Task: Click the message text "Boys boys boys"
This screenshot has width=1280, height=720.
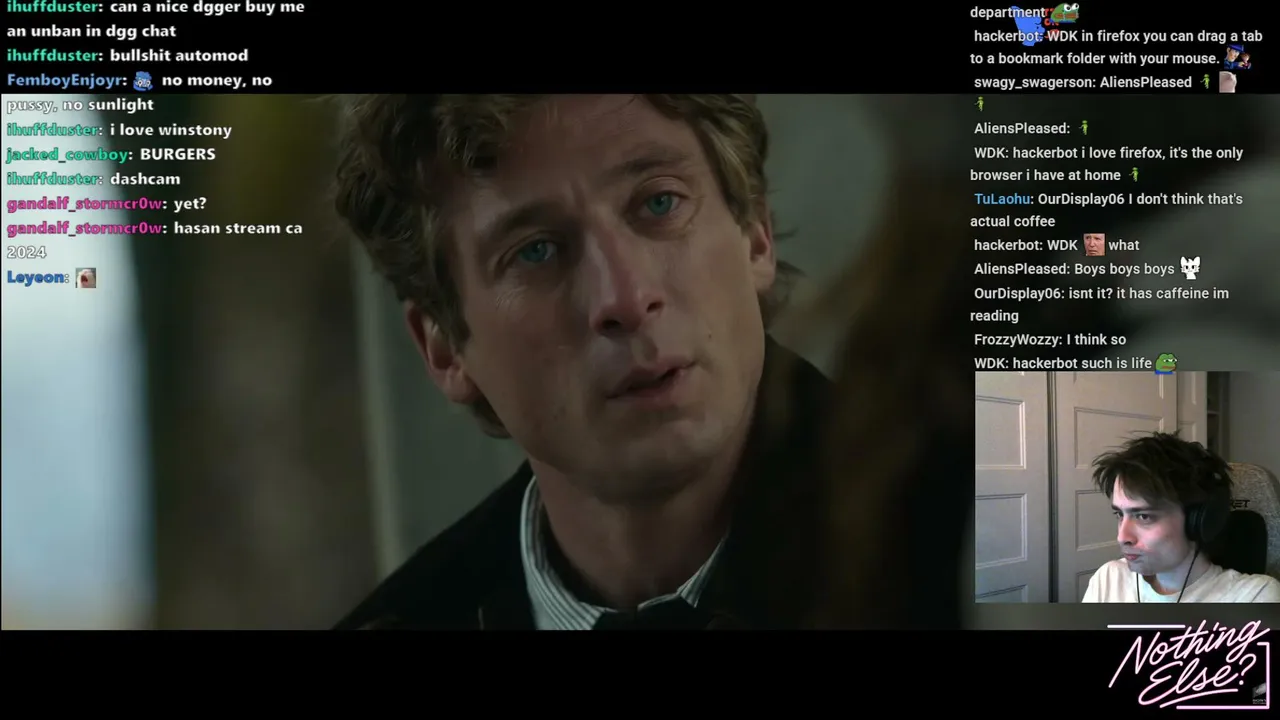Action: point(1124,269)
